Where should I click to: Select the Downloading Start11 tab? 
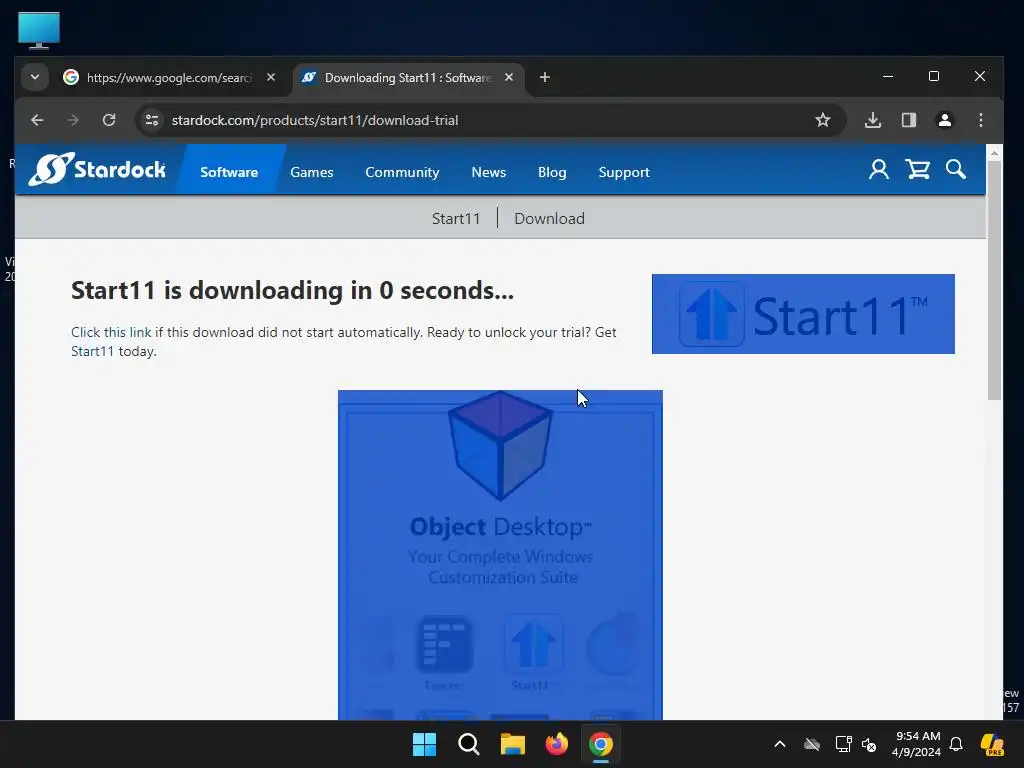pyautogui.click(x=408, y=78)
